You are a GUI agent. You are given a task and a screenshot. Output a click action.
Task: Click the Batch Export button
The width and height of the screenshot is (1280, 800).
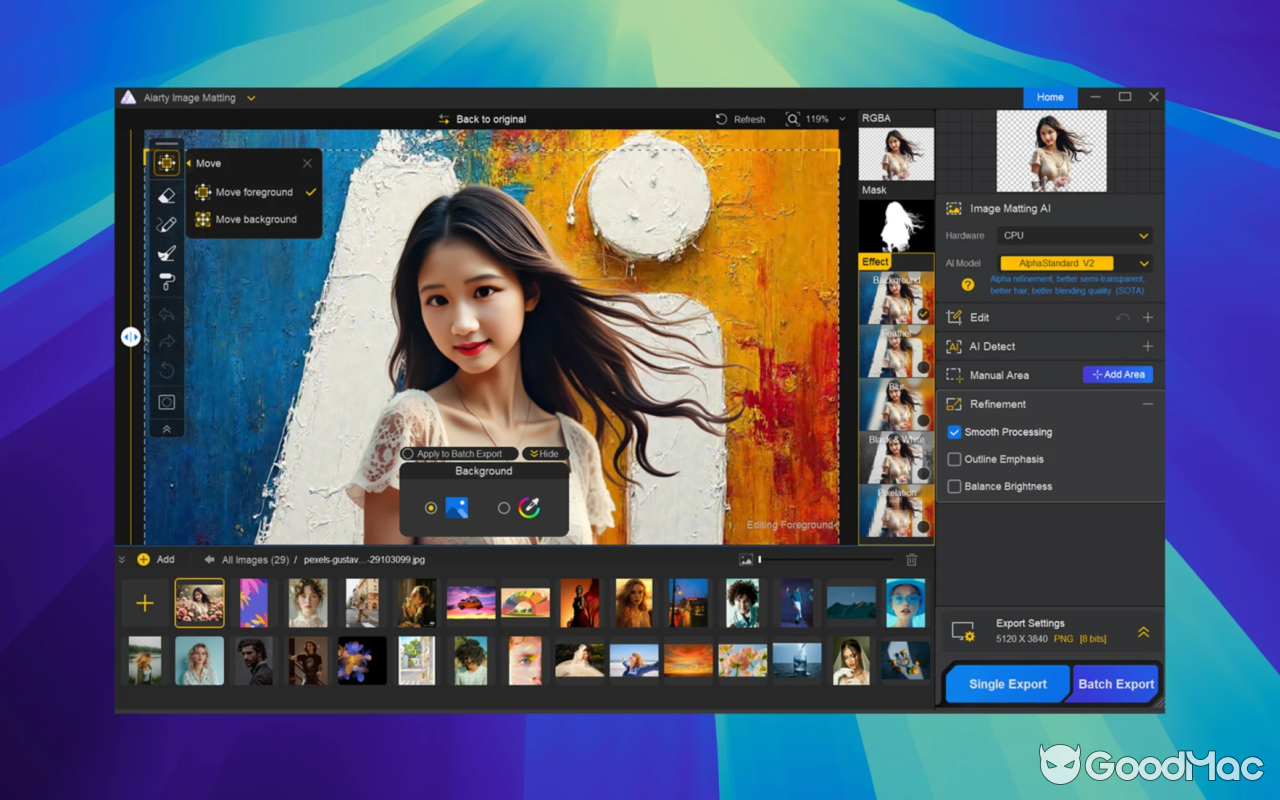(1114, 684)
